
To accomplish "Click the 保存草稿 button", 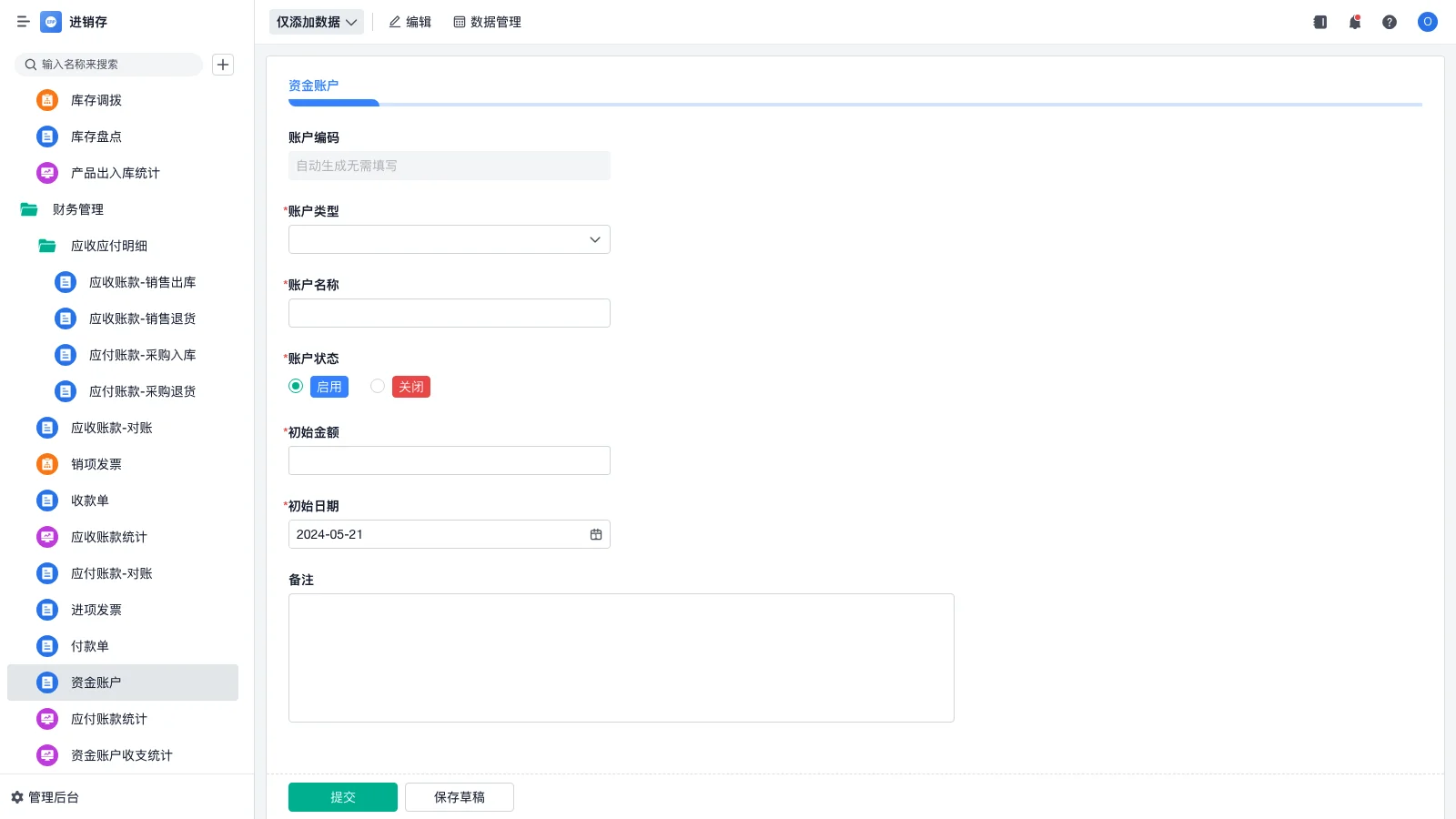I will tap(460, 797).
